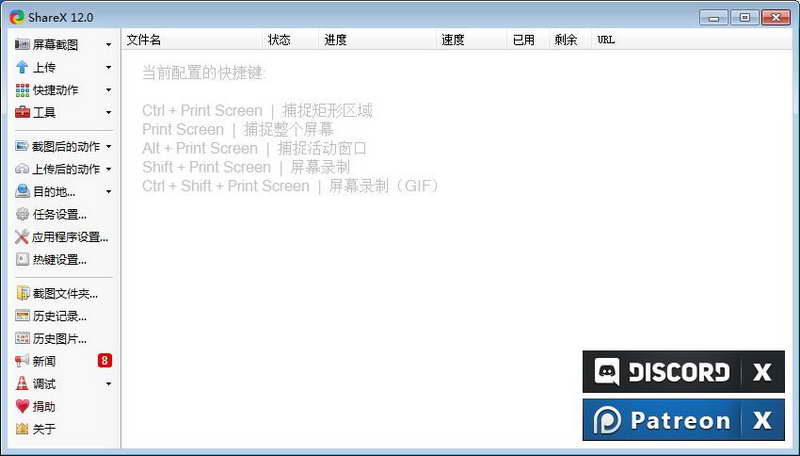800x456 pixels.
Task: Click the Patreon banner button
Action: 661,420
